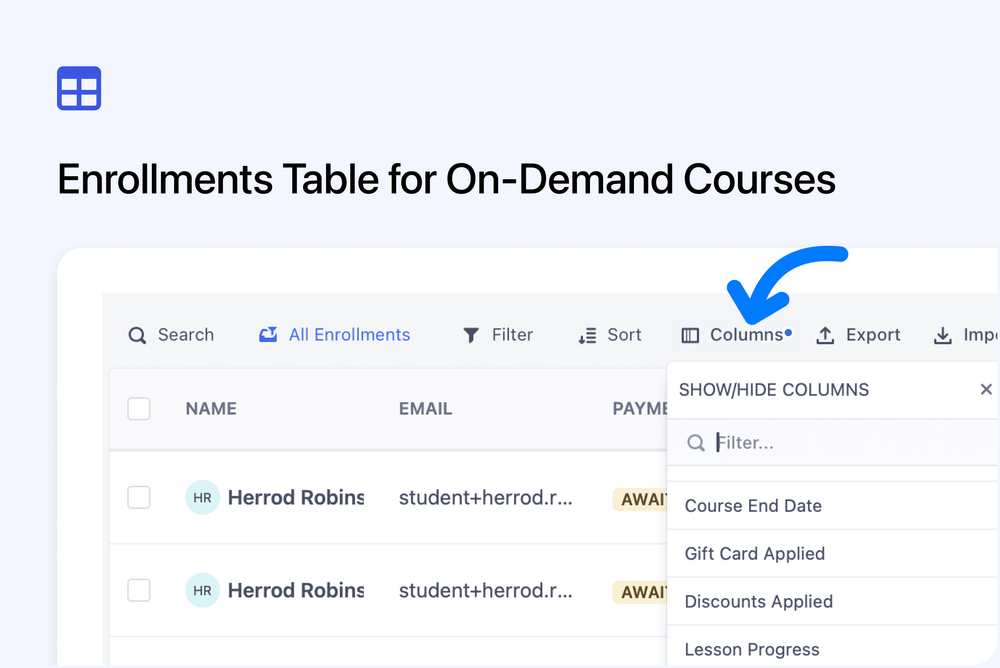This screenshot has width=1000, height=668.
Task: Click the sync icon beside All Enrollments
Action: click(268, 335)
